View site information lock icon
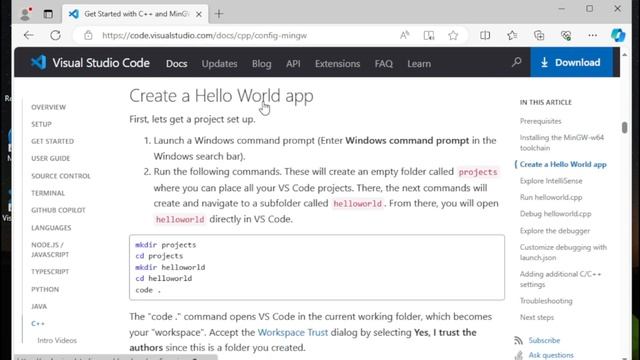Screen dimensions: 640x360 (89, 36)
